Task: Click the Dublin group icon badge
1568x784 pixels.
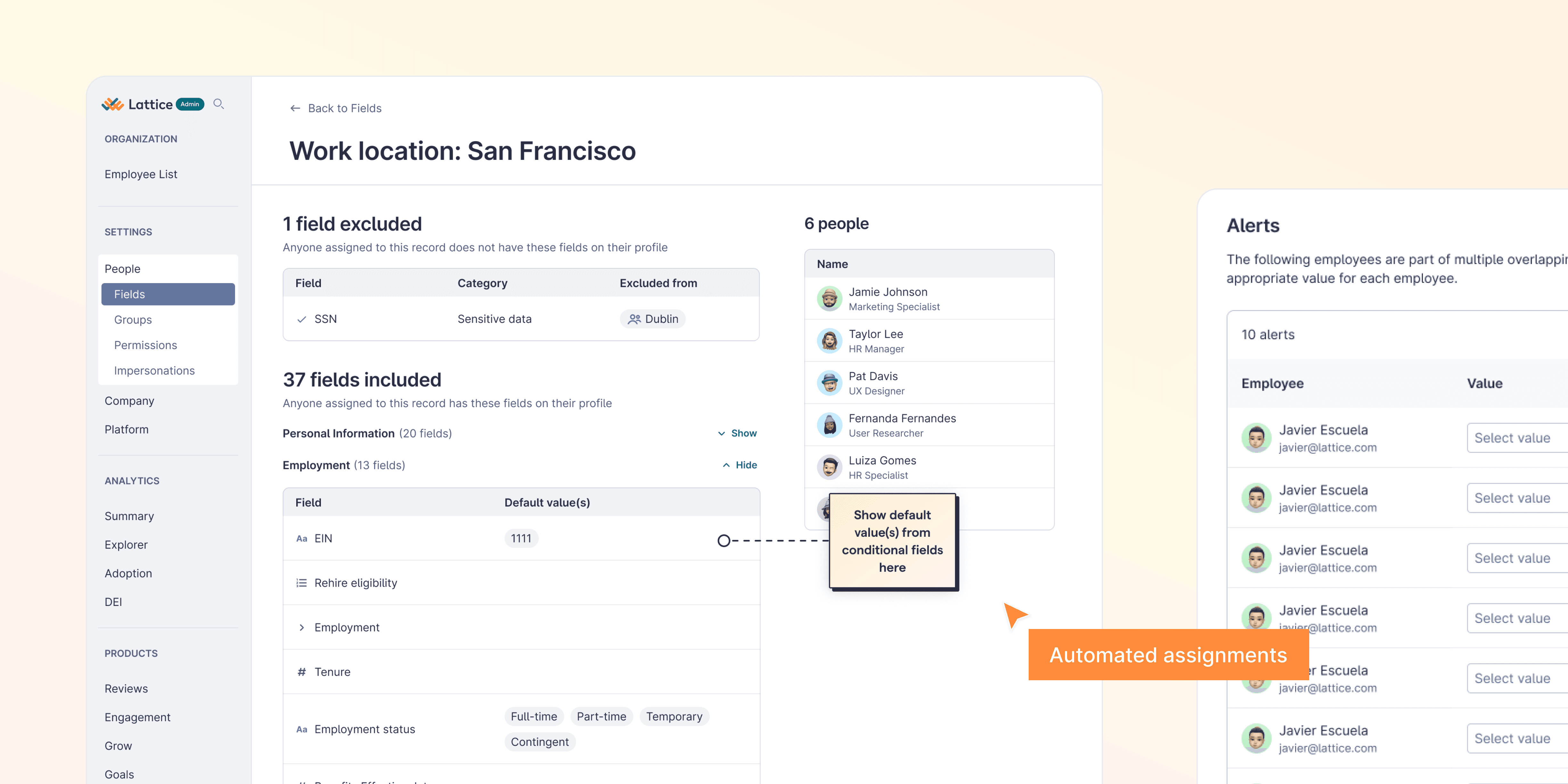Action: point(634,319)
